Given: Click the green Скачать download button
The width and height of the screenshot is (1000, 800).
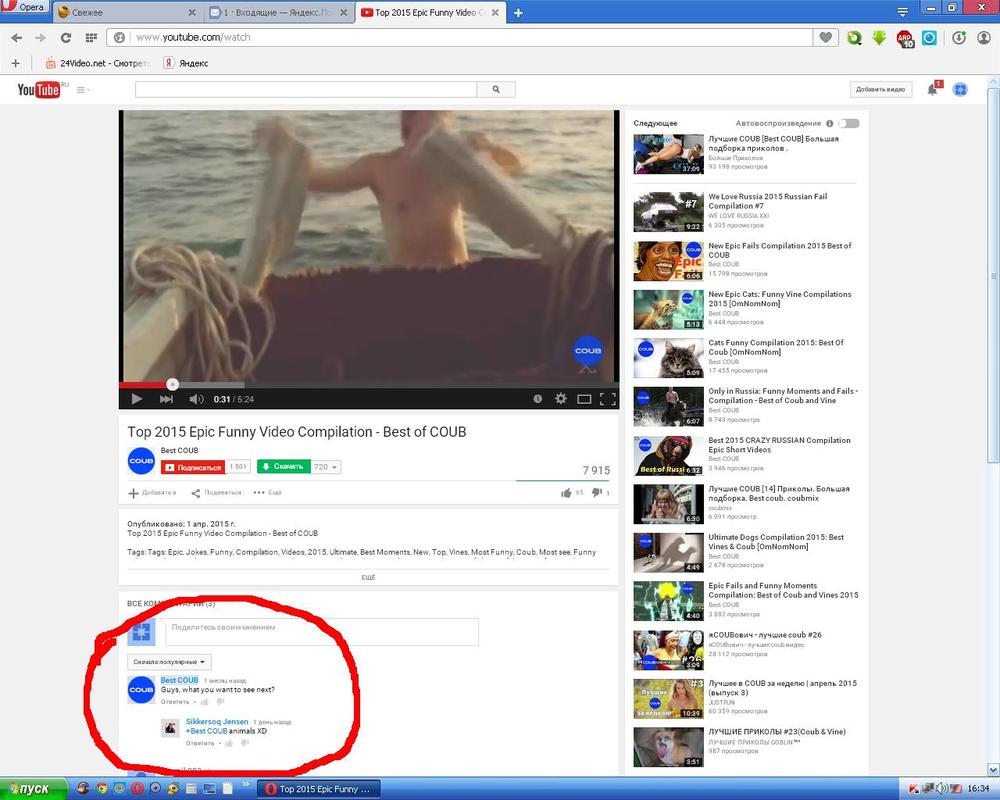Looking at the screenshot, I should [x=283, y=467].
